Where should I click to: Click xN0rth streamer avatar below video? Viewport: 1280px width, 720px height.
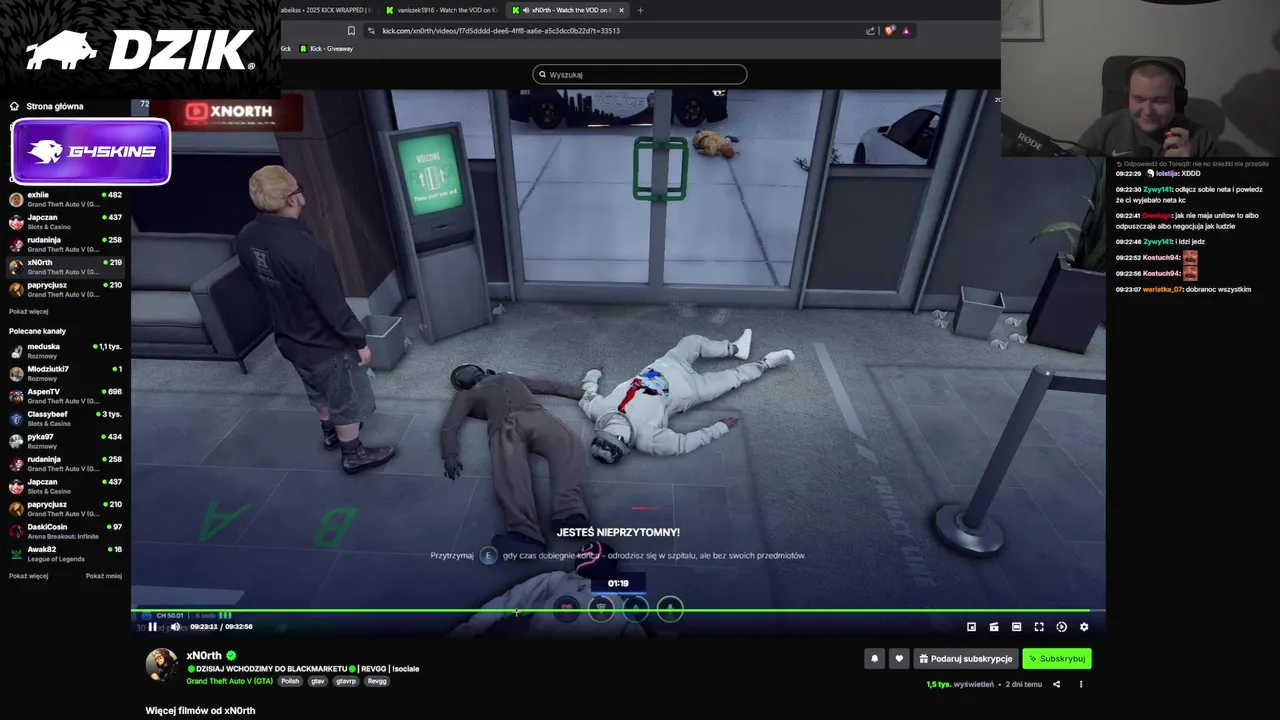[x=162, y=665]
